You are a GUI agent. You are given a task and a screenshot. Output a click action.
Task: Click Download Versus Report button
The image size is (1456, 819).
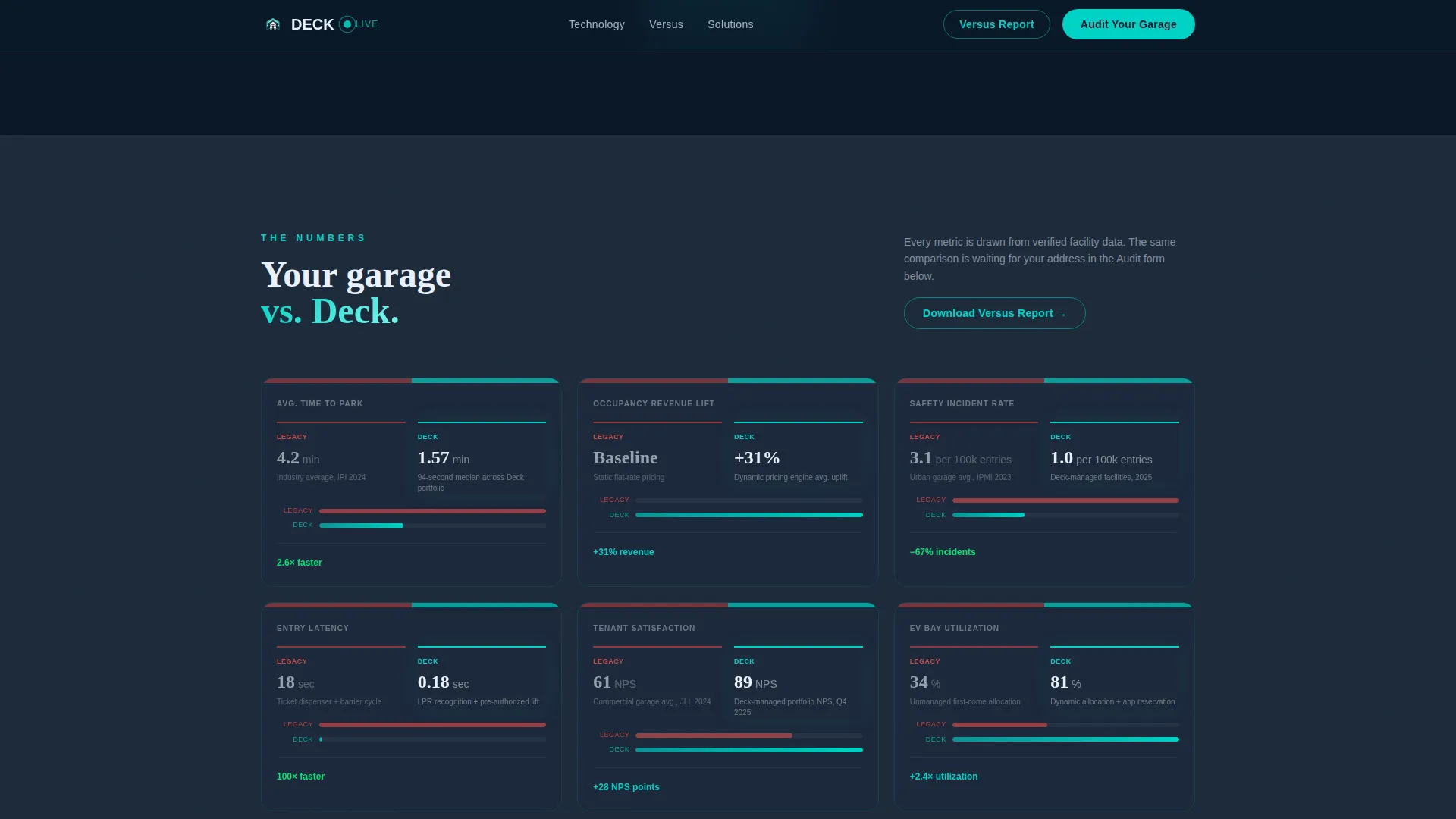pos(994,313)
